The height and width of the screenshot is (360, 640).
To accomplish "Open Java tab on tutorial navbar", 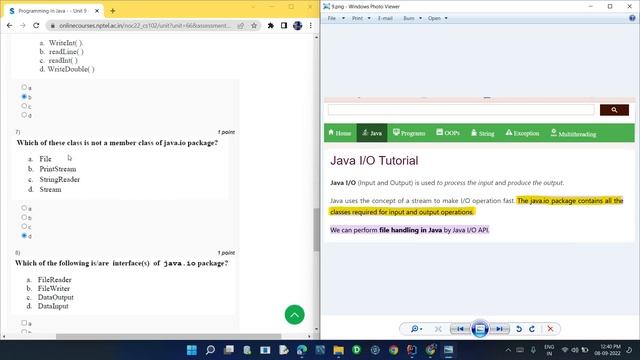I will 372,133.
